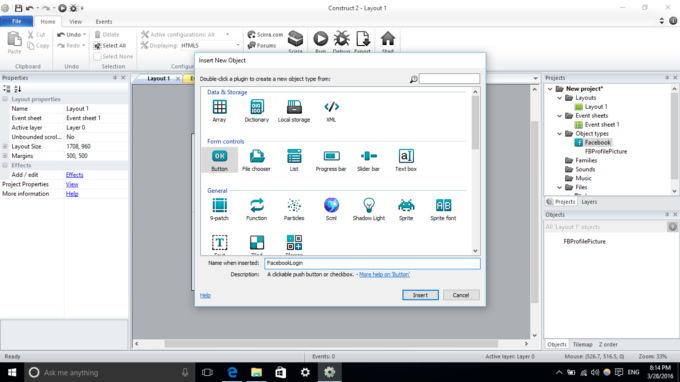Click the search magnifier icon in dialog
The image size is (680, 382).
coord(413,79)
